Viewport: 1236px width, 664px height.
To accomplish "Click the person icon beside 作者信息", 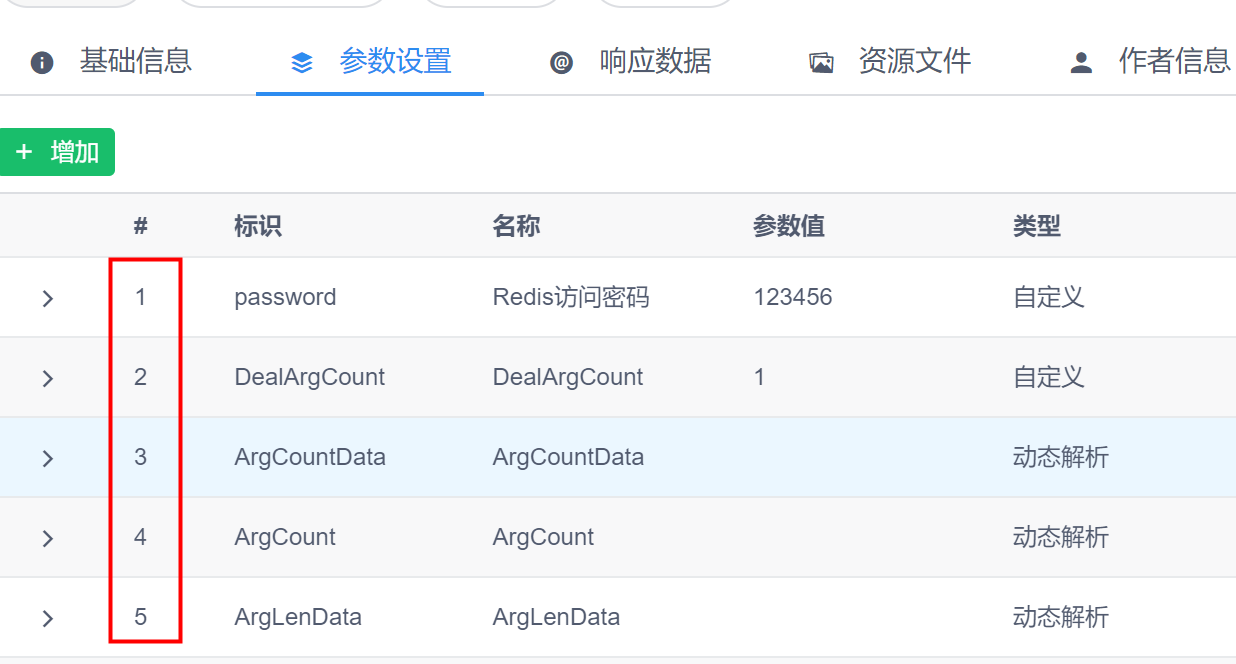I will click(1081, 63).
